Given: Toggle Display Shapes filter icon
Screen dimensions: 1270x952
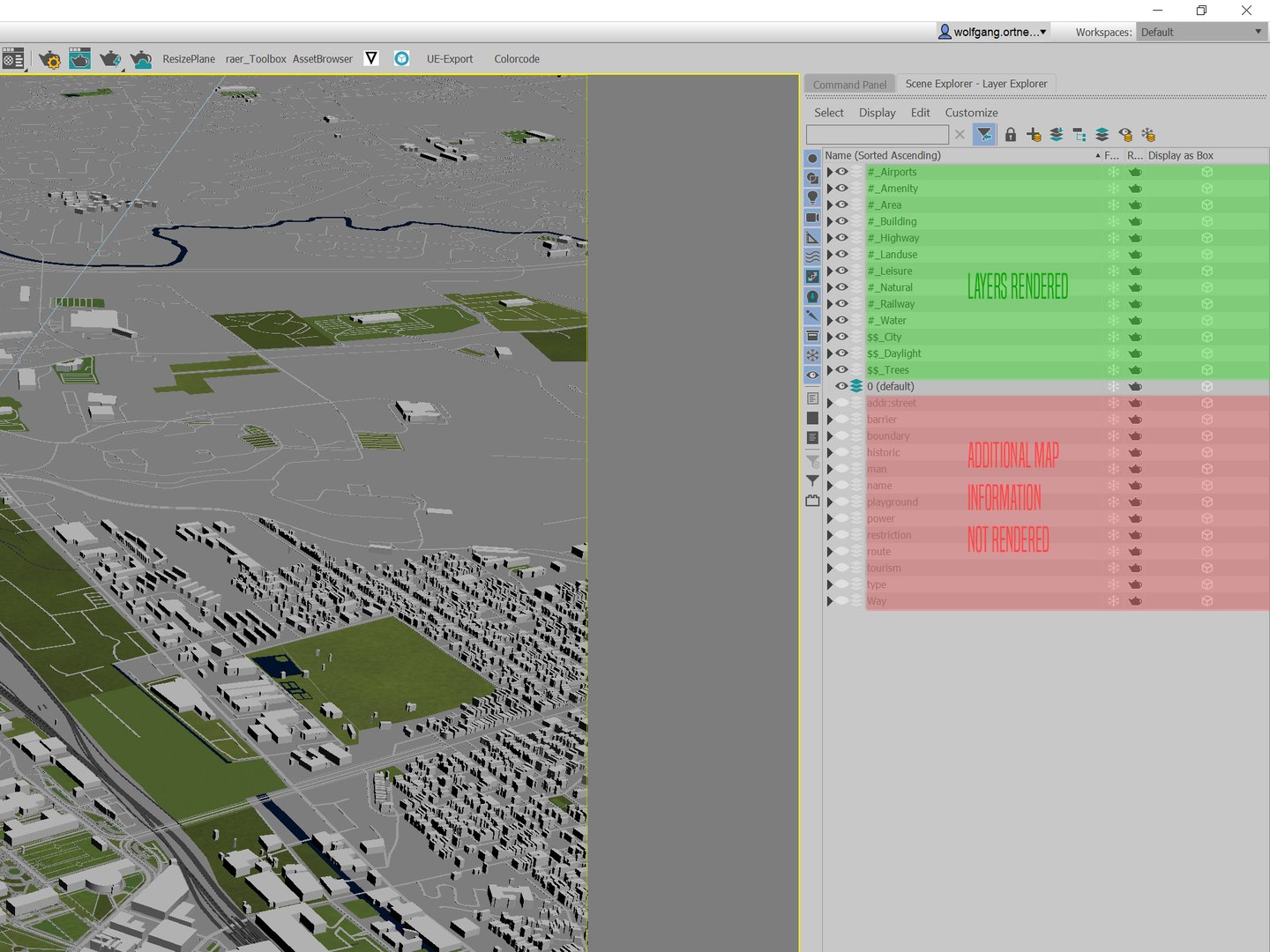Looking at the screenshot, I should (x=812, y=178).
